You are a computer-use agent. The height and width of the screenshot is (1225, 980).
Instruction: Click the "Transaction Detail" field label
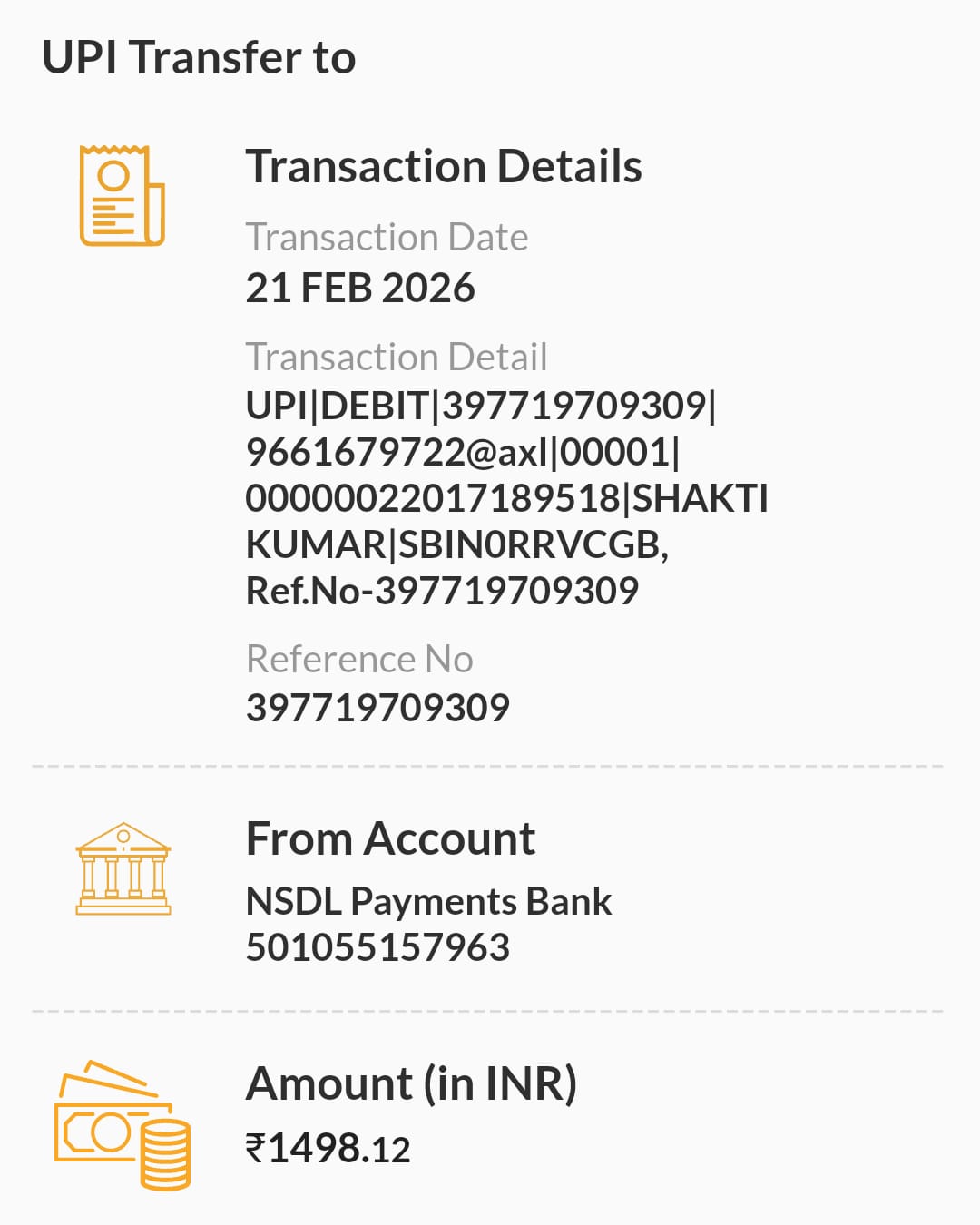pos(397,357)
